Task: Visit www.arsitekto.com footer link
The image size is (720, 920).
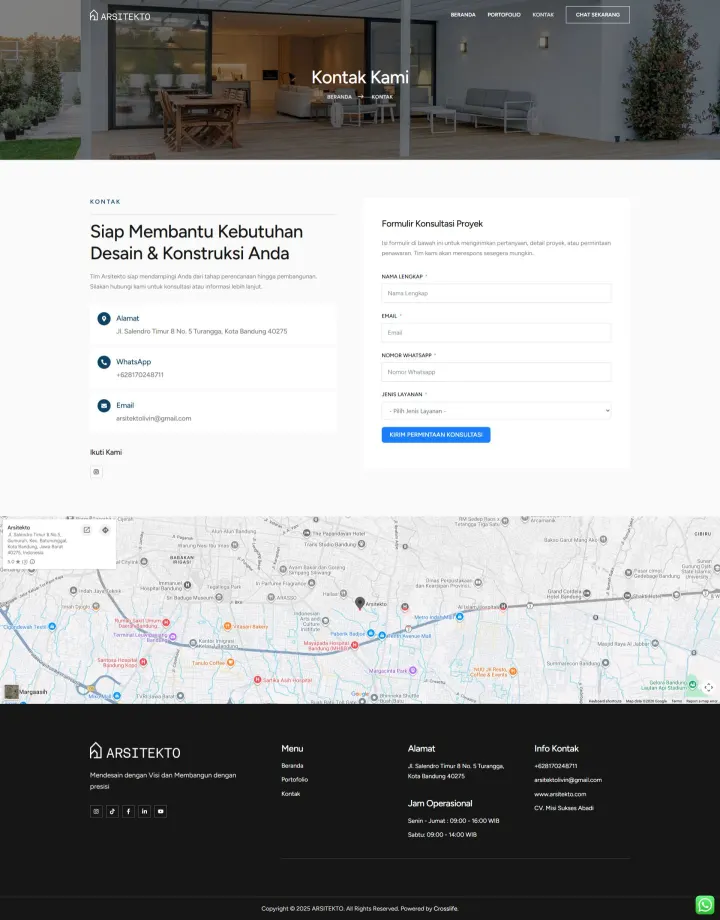Action: [560, 794]
